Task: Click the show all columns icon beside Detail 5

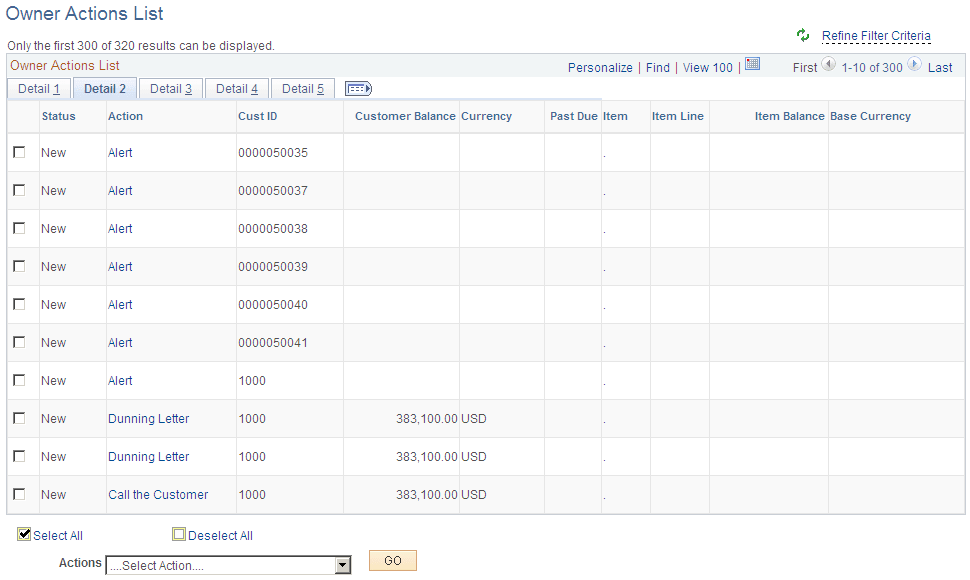Action: click(x=357, y=88)
